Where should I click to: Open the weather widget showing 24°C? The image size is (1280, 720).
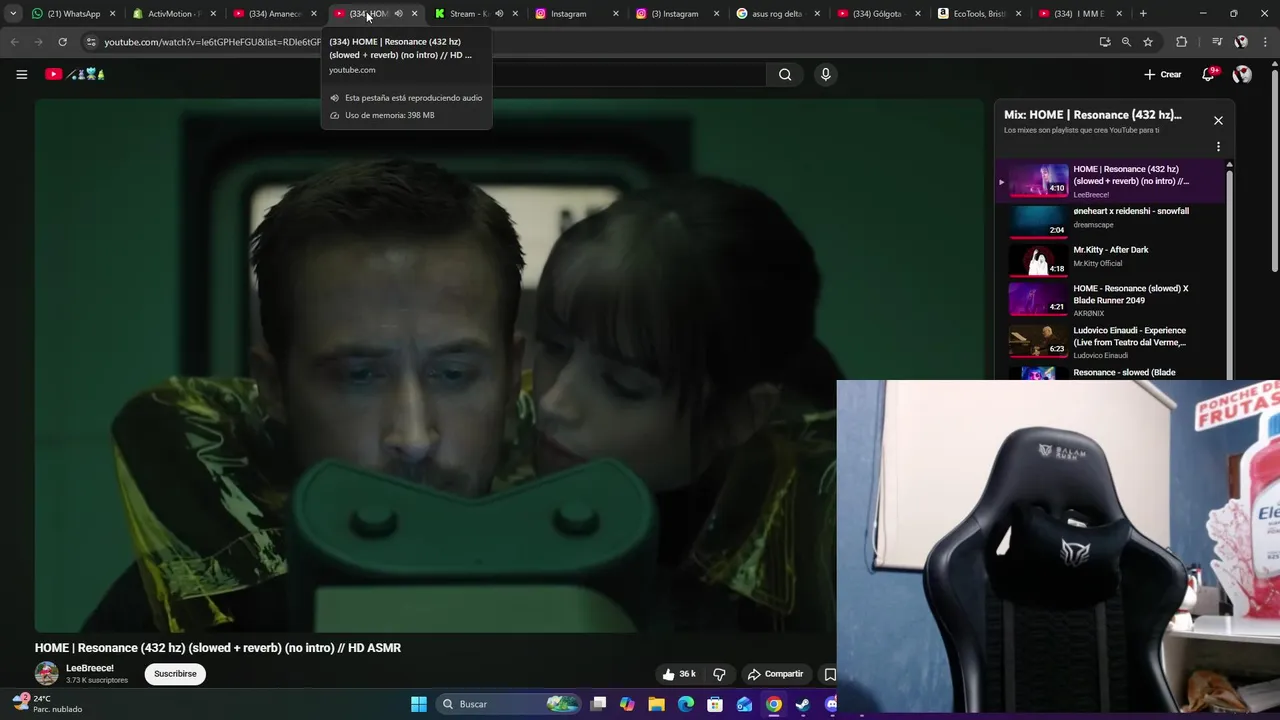(x=48, y=704)
